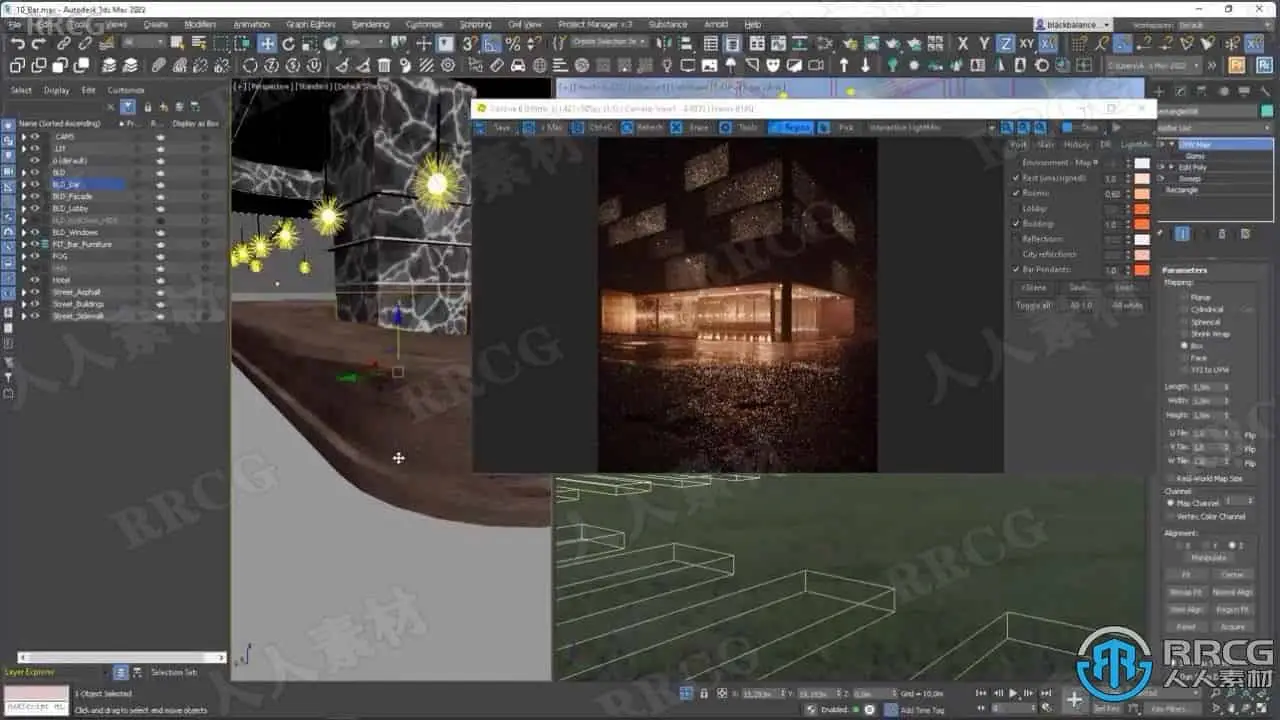Image resolution: width=1280 pixels, height=720 pixels.
Task: Toggle the Rest (unassigned) LightMix checkbox
Action: 1016,178
